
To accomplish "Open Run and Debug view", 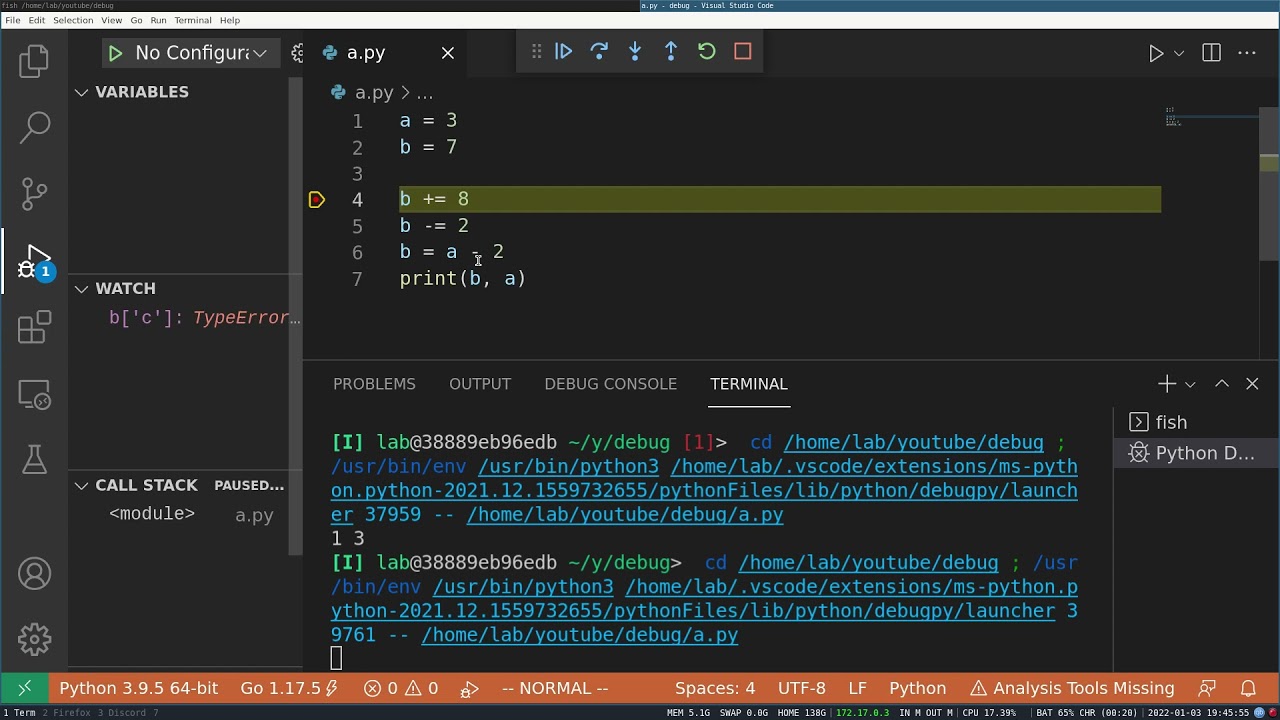I will pos(34,262).
